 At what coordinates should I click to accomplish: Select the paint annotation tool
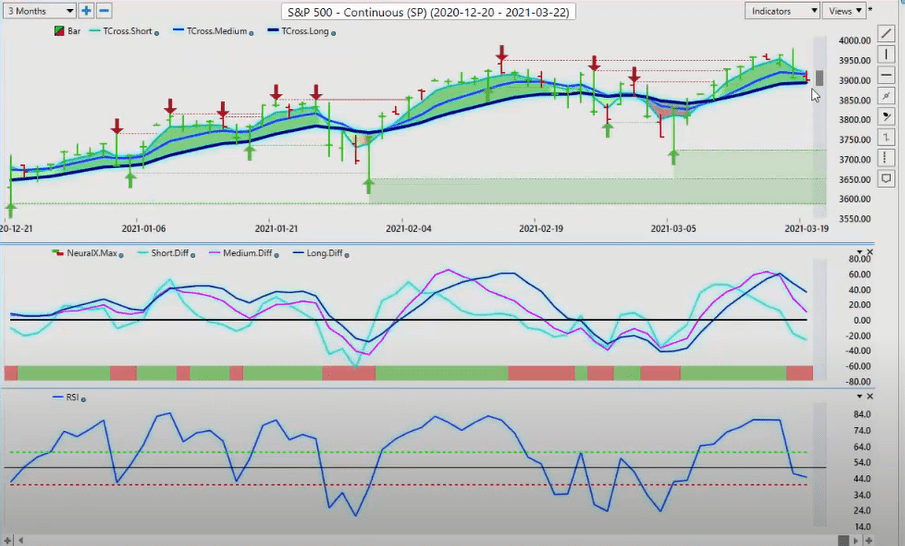click(x=886, y=117)
